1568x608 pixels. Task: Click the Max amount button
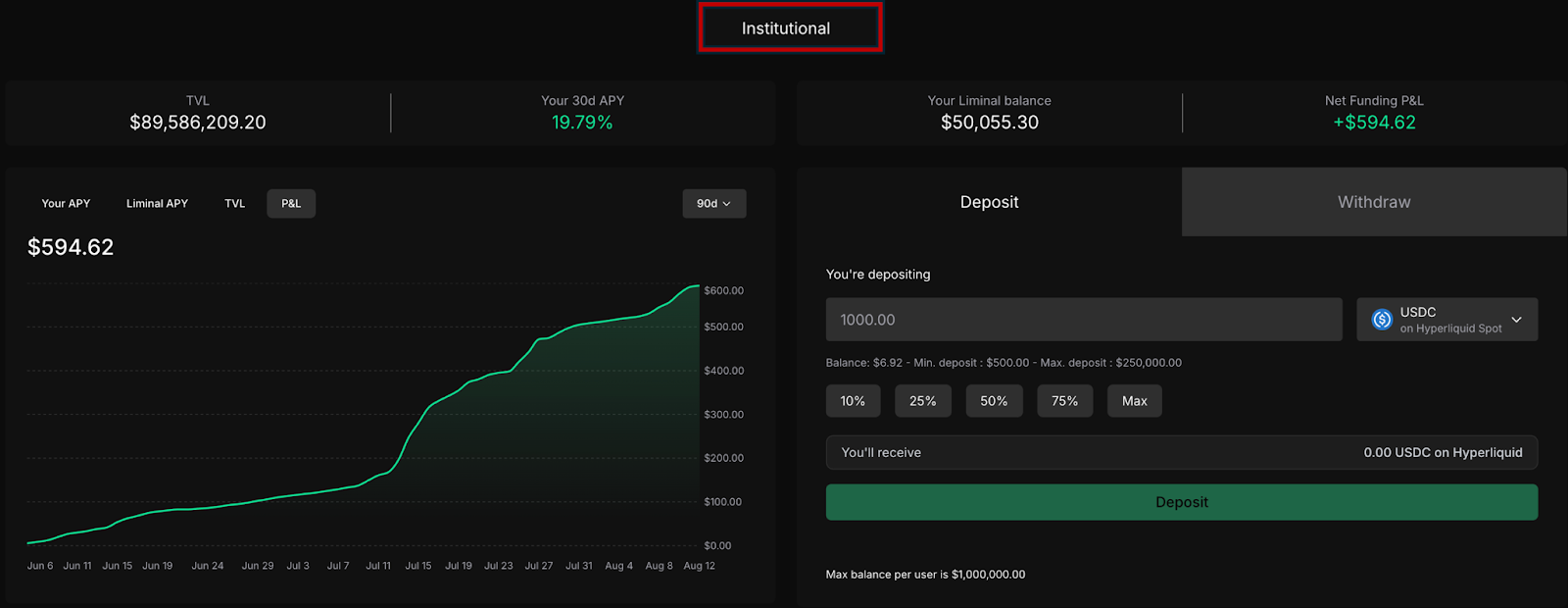[1134, 401]
